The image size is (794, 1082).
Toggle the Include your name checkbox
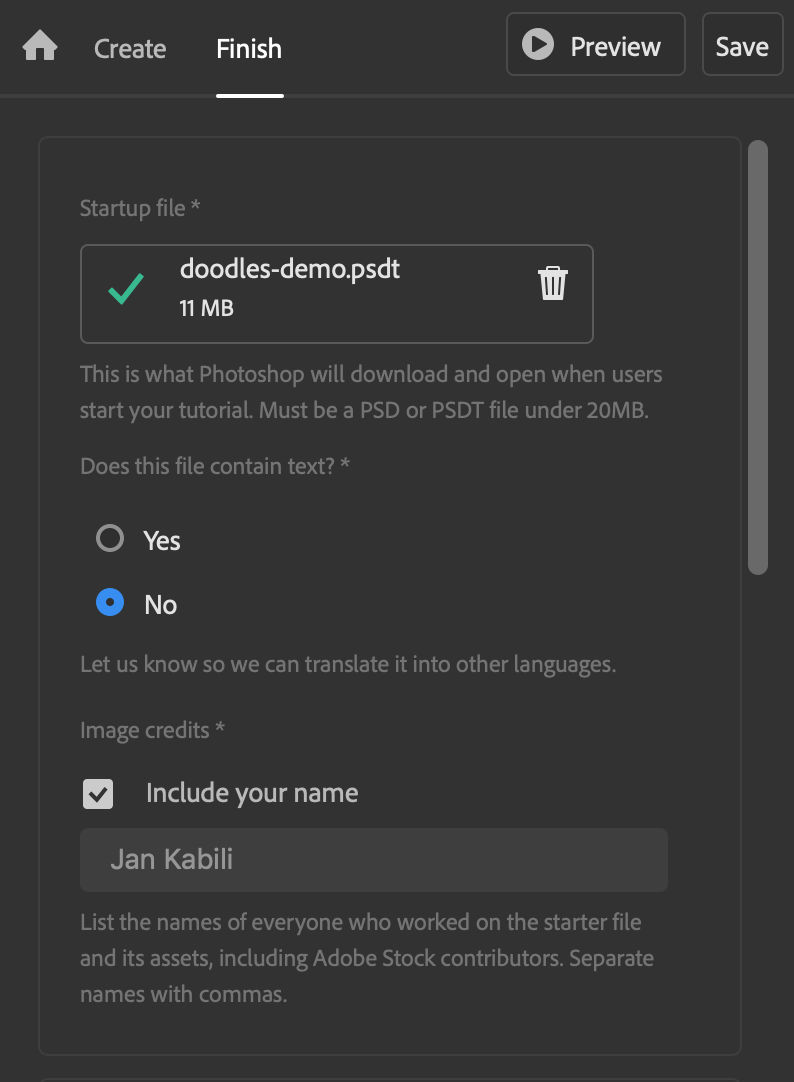click(98, 794)
